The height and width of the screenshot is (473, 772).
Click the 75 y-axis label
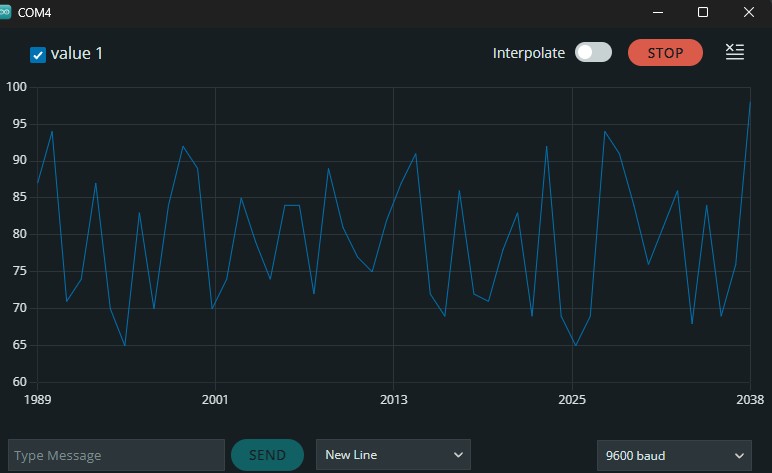point(20,271)
